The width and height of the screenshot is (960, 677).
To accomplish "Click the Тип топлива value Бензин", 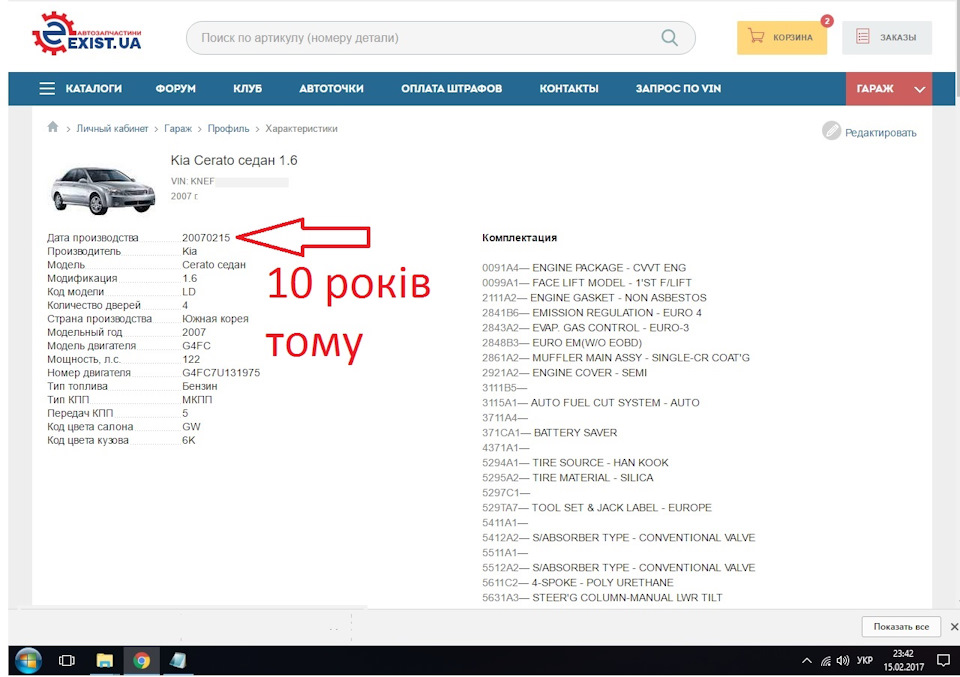I will pos(200,386).
